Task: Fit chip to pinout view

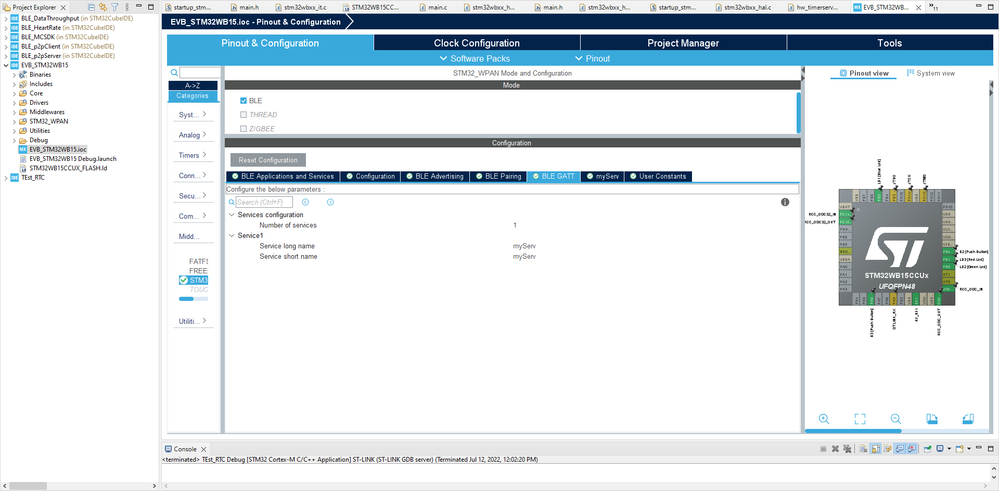Action: tap(860, 418)
